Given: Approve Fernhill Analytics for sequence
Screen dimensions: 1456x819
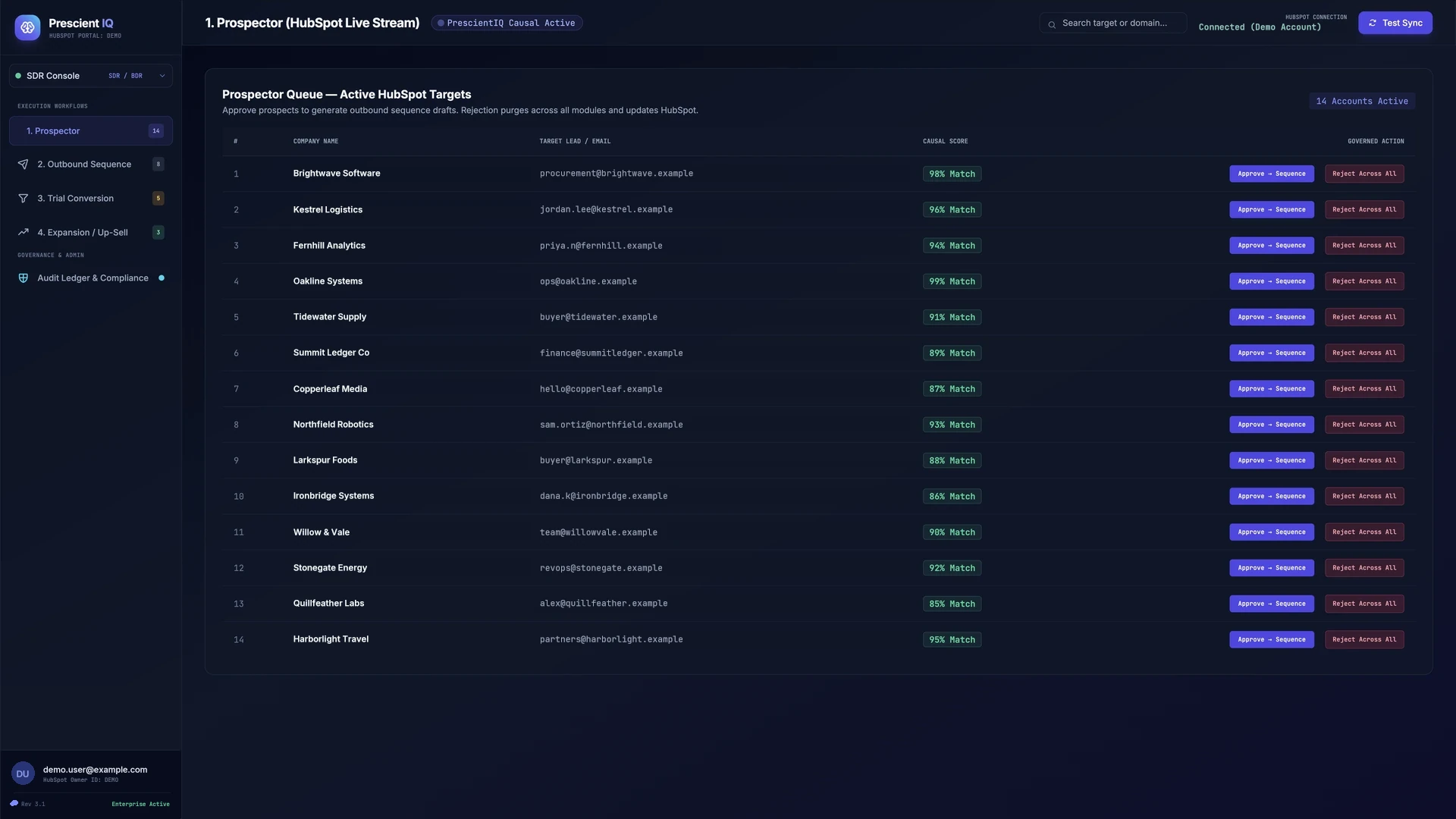Looking at the screenshot, I should click(1272, 246).
